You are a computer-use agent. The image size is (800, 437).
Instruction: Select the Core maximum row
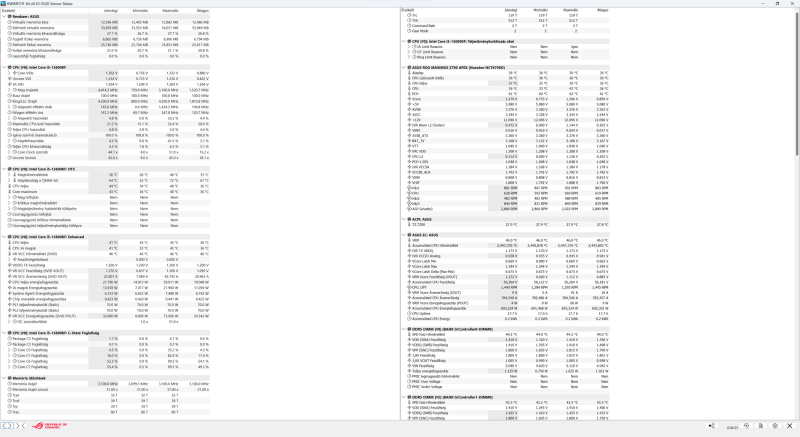[x=106, y=192]
